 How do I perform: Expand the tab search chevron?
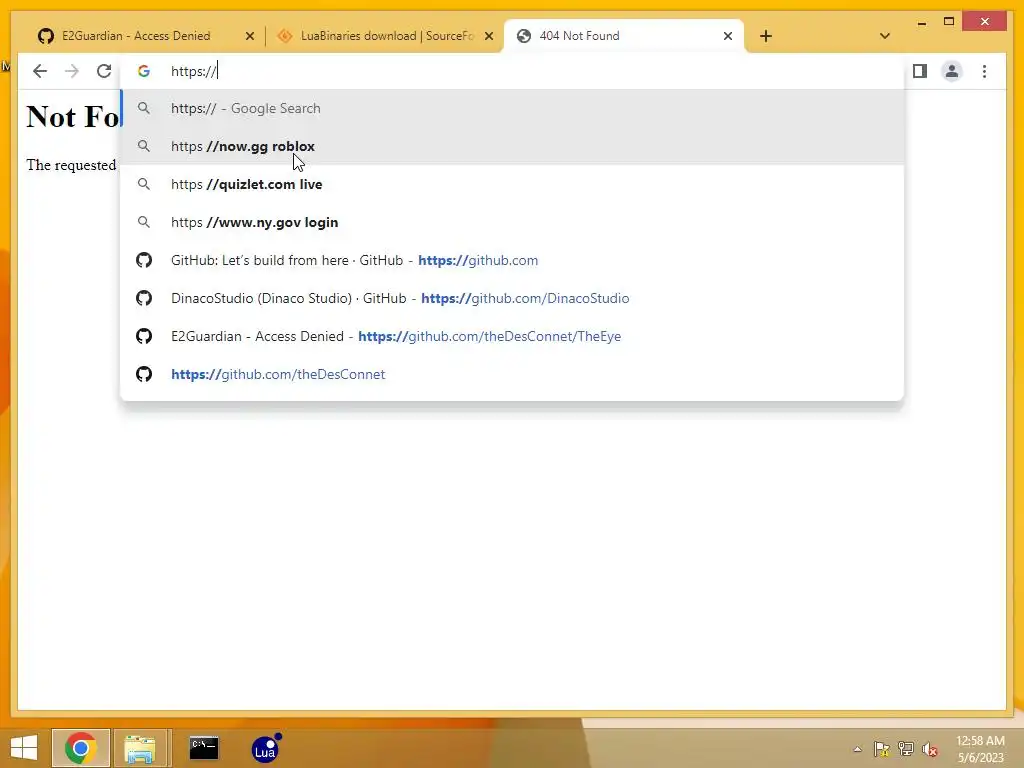pyautogui.click(x=885, y=36)
